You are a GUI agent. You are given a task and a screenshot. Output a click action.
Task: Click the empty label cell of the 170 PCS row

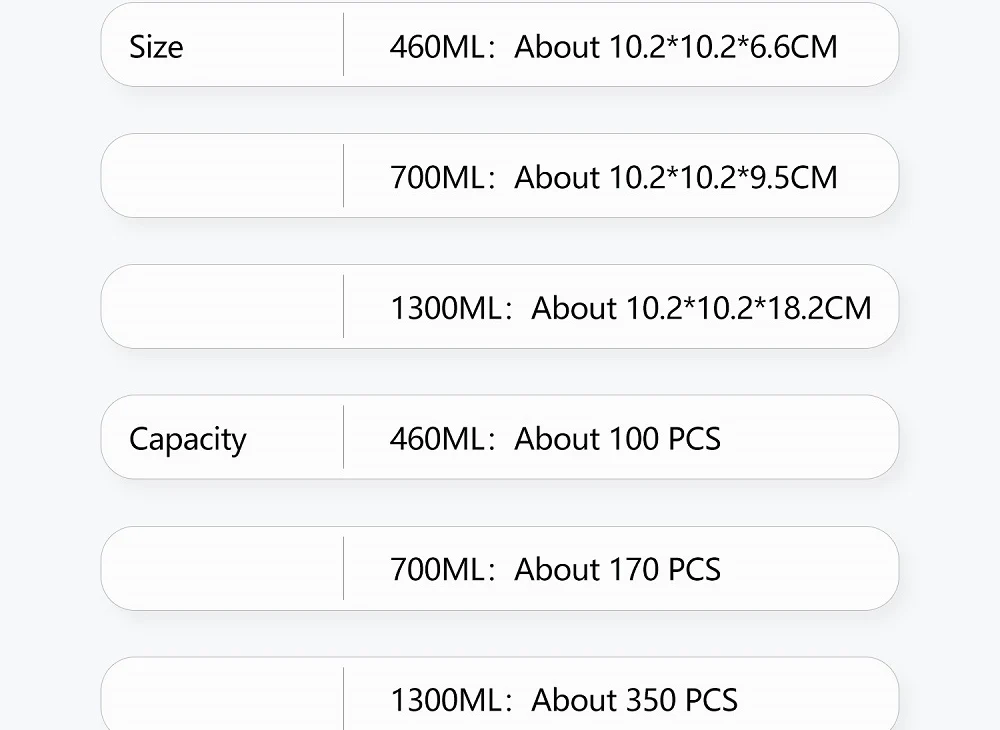pos(222,568)
